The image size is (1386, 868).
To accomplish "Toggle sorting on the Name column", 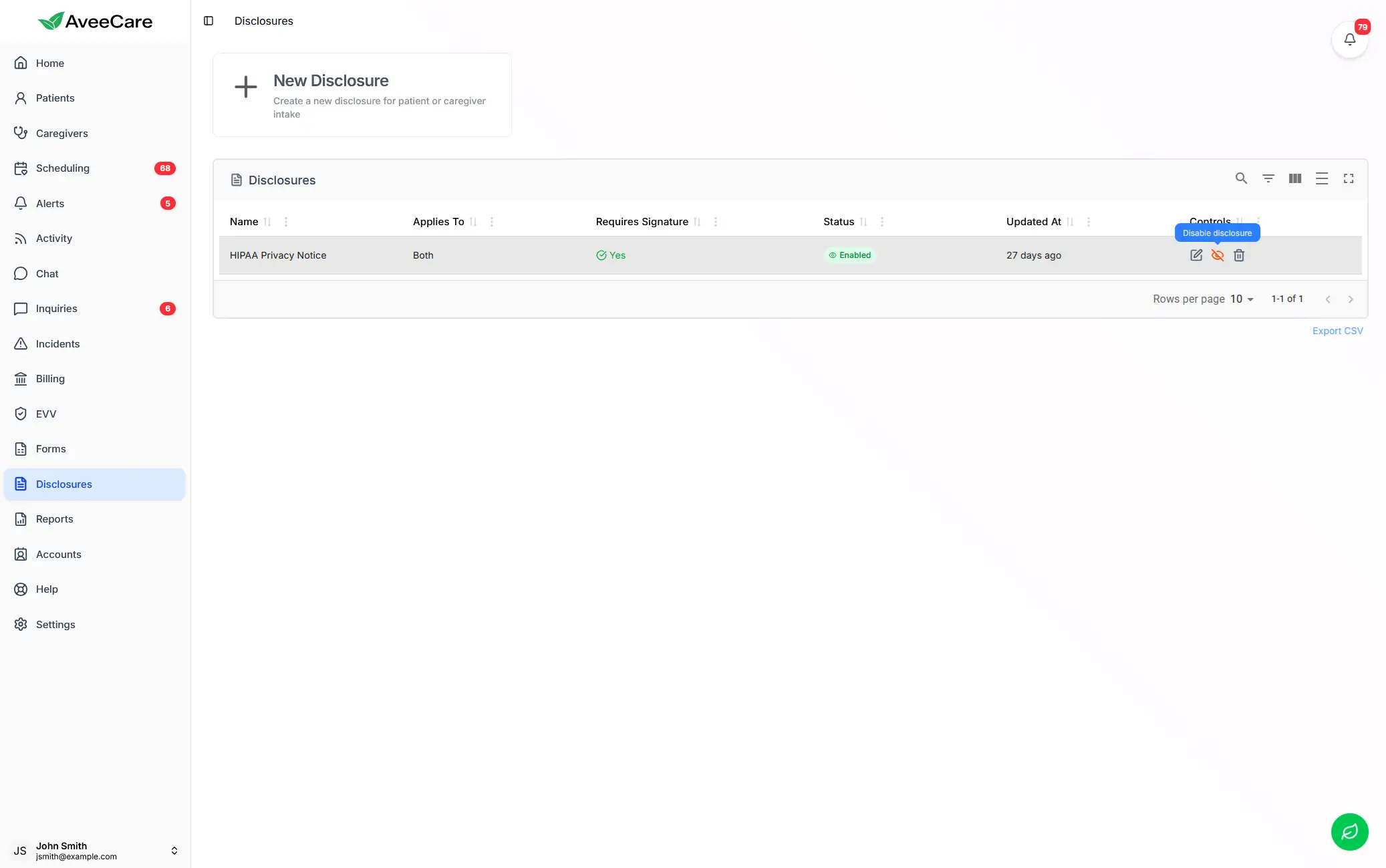I will (x=267, y=222).
